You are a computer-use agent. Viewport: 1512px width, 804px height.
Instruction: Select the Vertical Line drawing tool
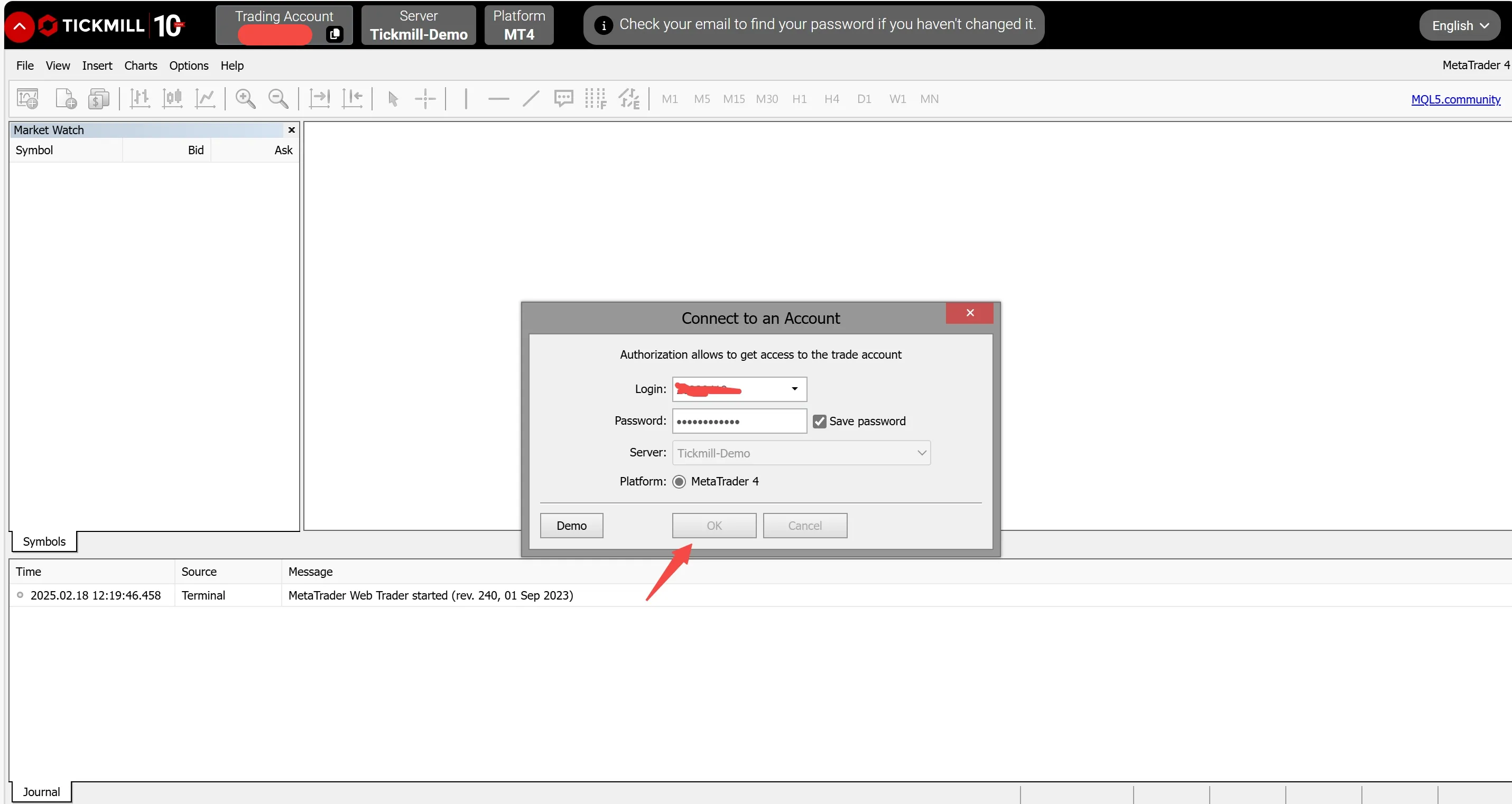[x=466, y=99]
